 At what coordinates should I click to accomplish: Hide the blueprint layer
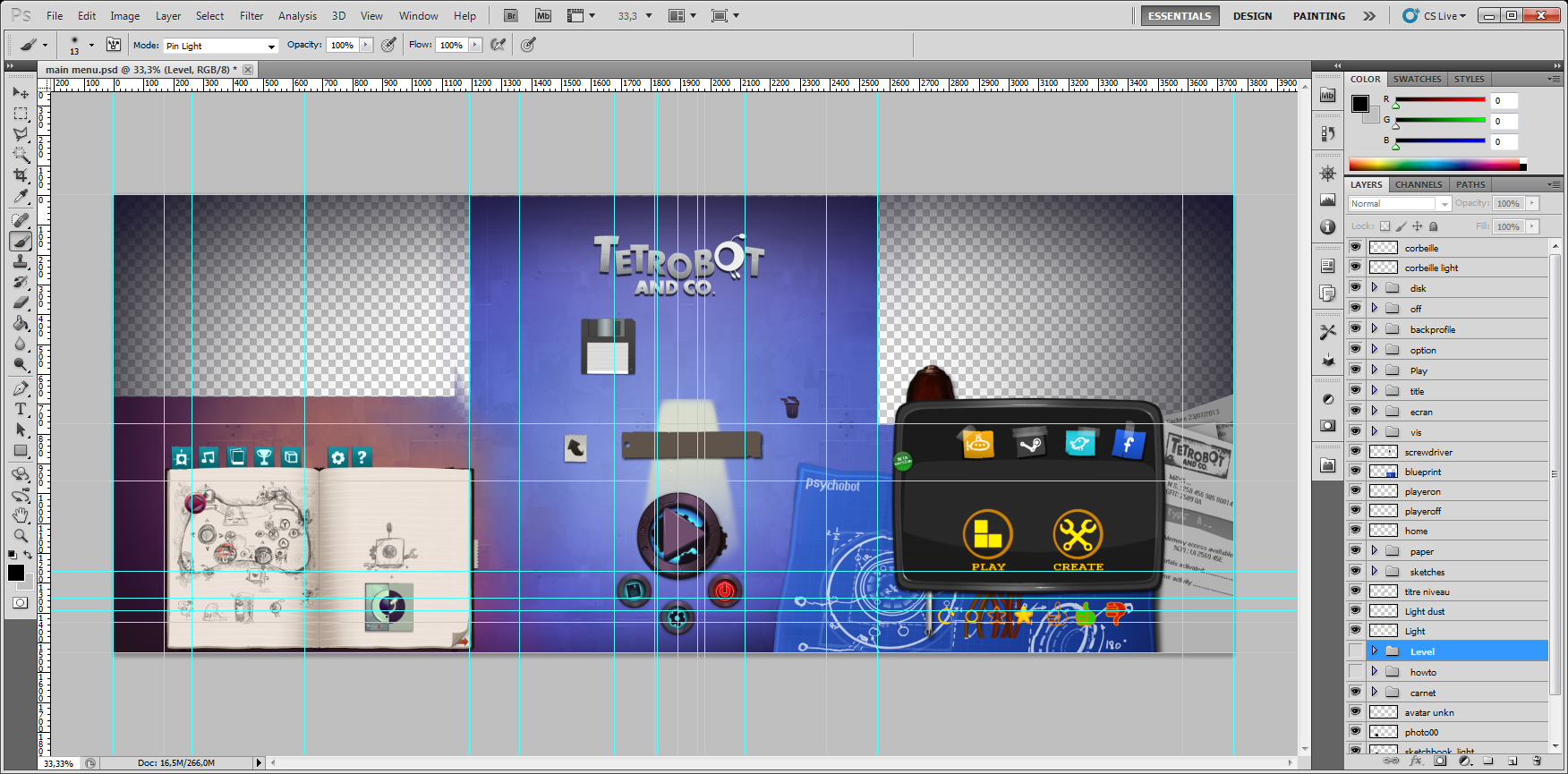click(1355, 471)
